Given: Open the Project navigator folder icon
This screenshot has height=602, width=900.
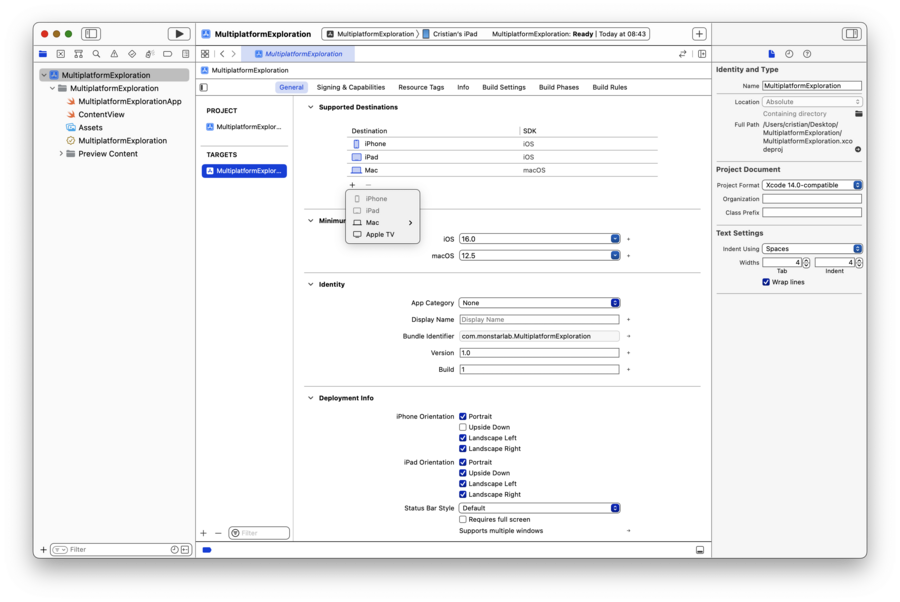Looking at the screenshot, I should tap(43, 54).
